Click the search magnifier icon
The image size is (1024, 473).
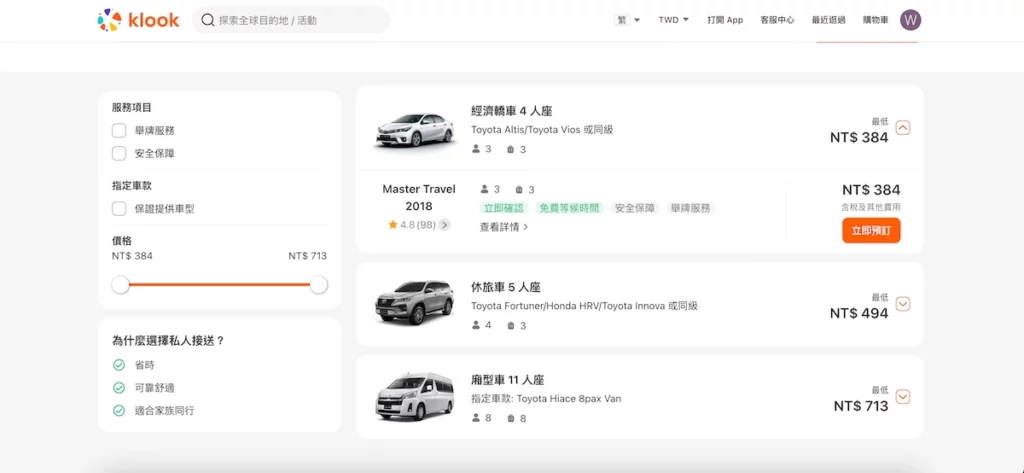tap(208, 20)
